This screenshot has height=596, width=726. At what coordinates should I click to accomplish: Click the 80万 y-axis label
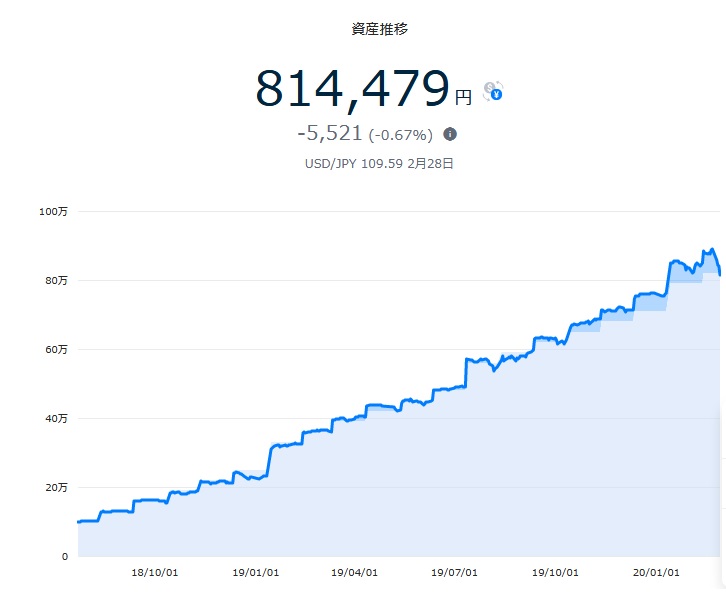point(56,281)
